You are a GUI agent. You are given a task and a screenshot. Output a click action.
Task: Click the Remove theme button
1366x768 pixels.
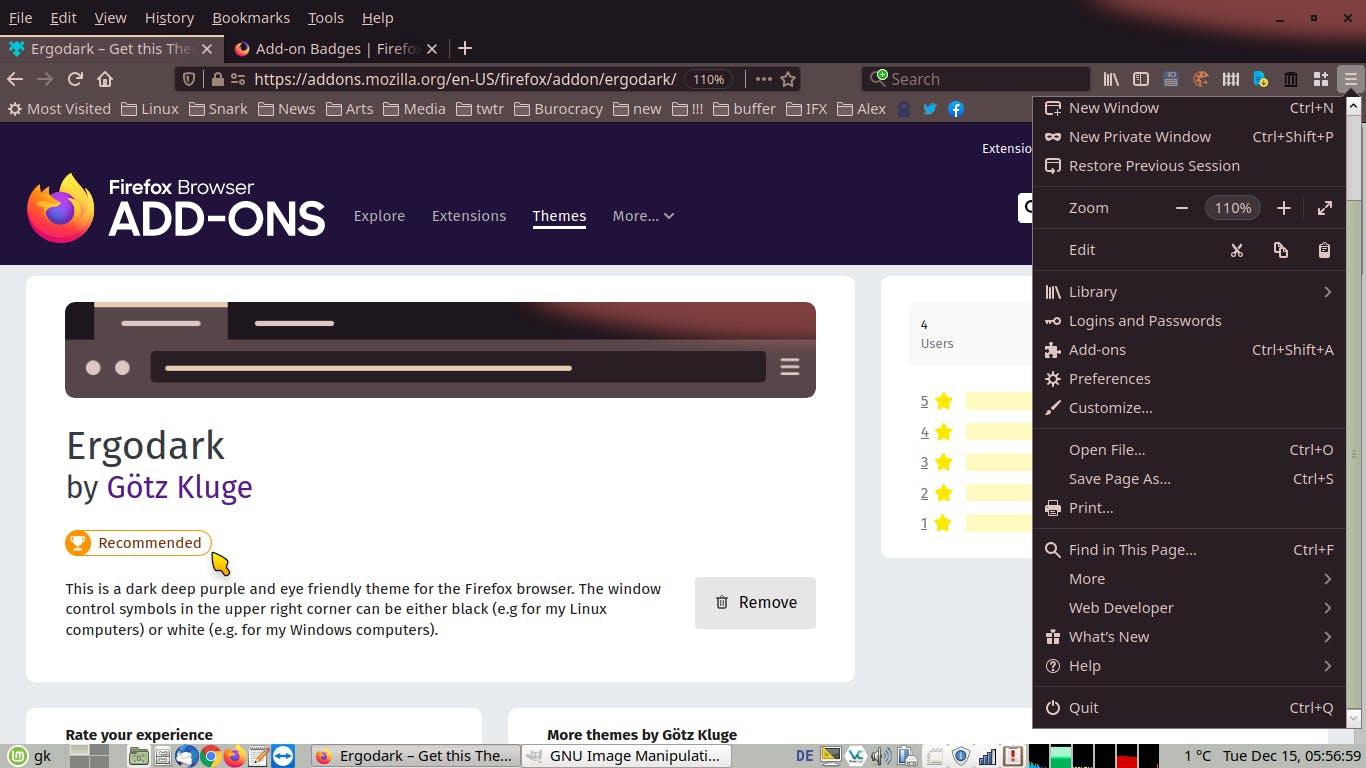755,603
